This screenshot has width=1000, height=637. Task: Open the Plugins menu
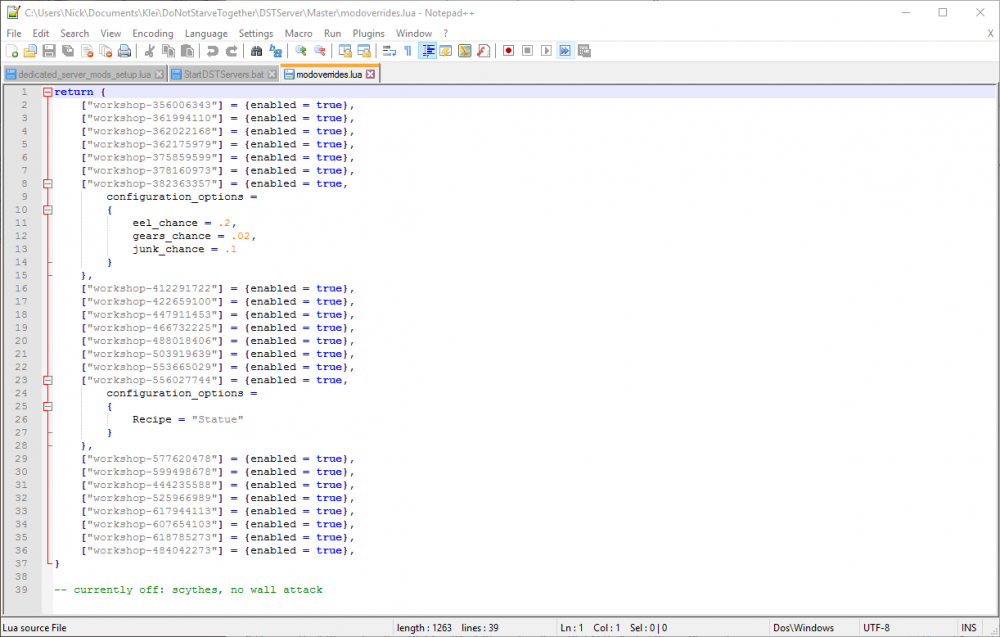(368, 33)
